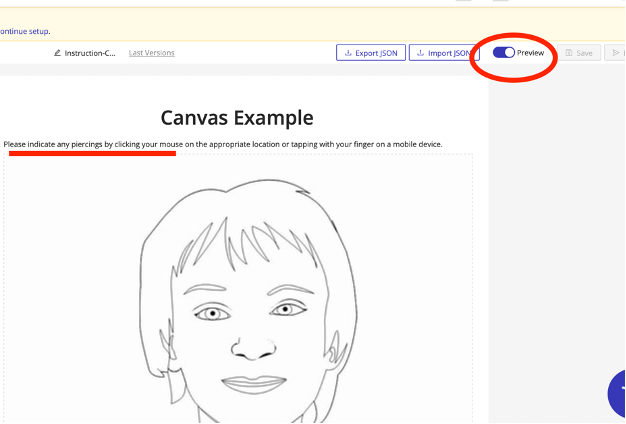Click the play icon right of Save
Image resolution: width=626 pixels, height=424 pixels.
point(616,52)
